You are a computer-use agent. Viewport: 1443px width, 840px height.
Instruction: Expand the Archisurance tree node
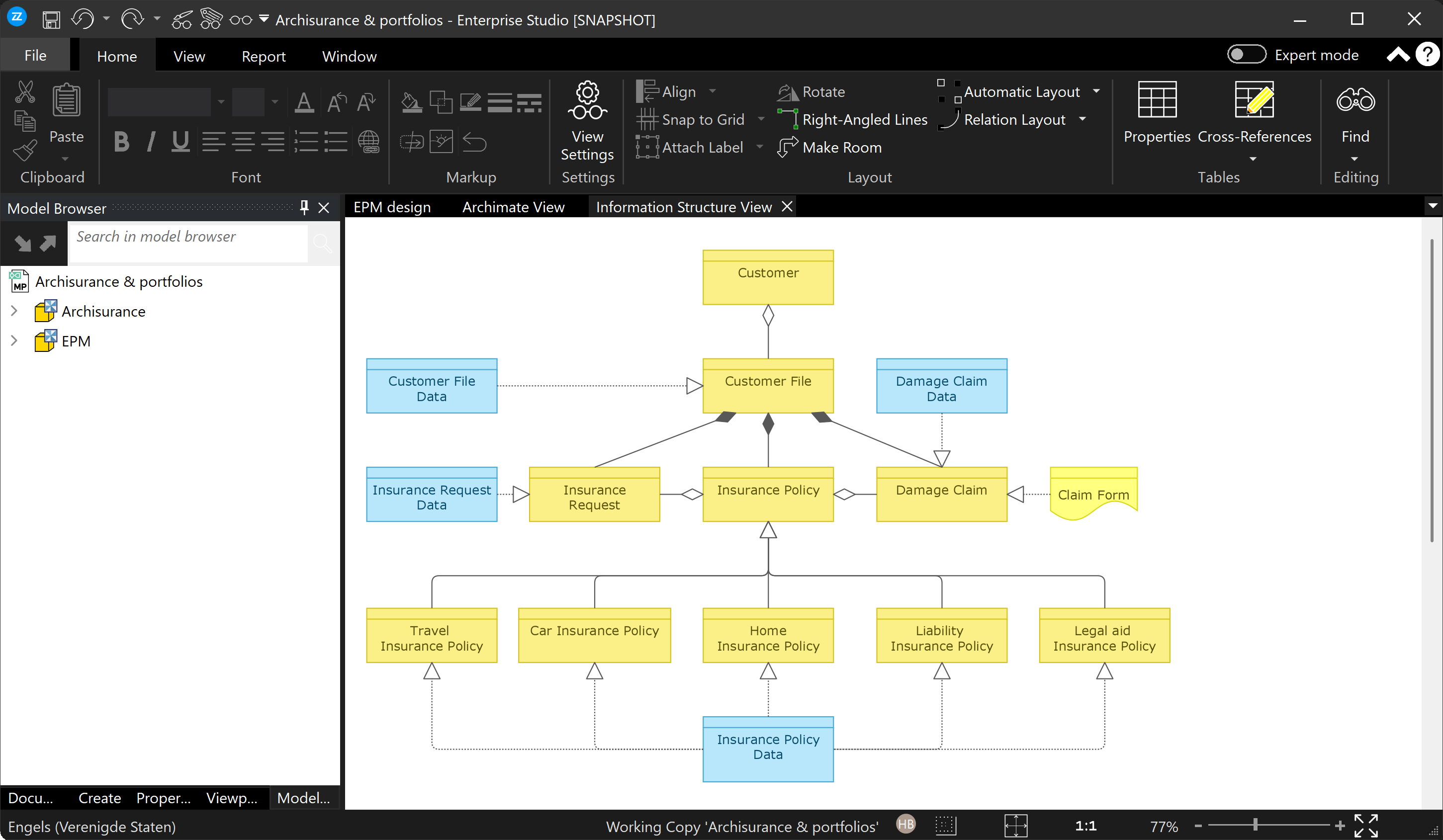[14, 311]
